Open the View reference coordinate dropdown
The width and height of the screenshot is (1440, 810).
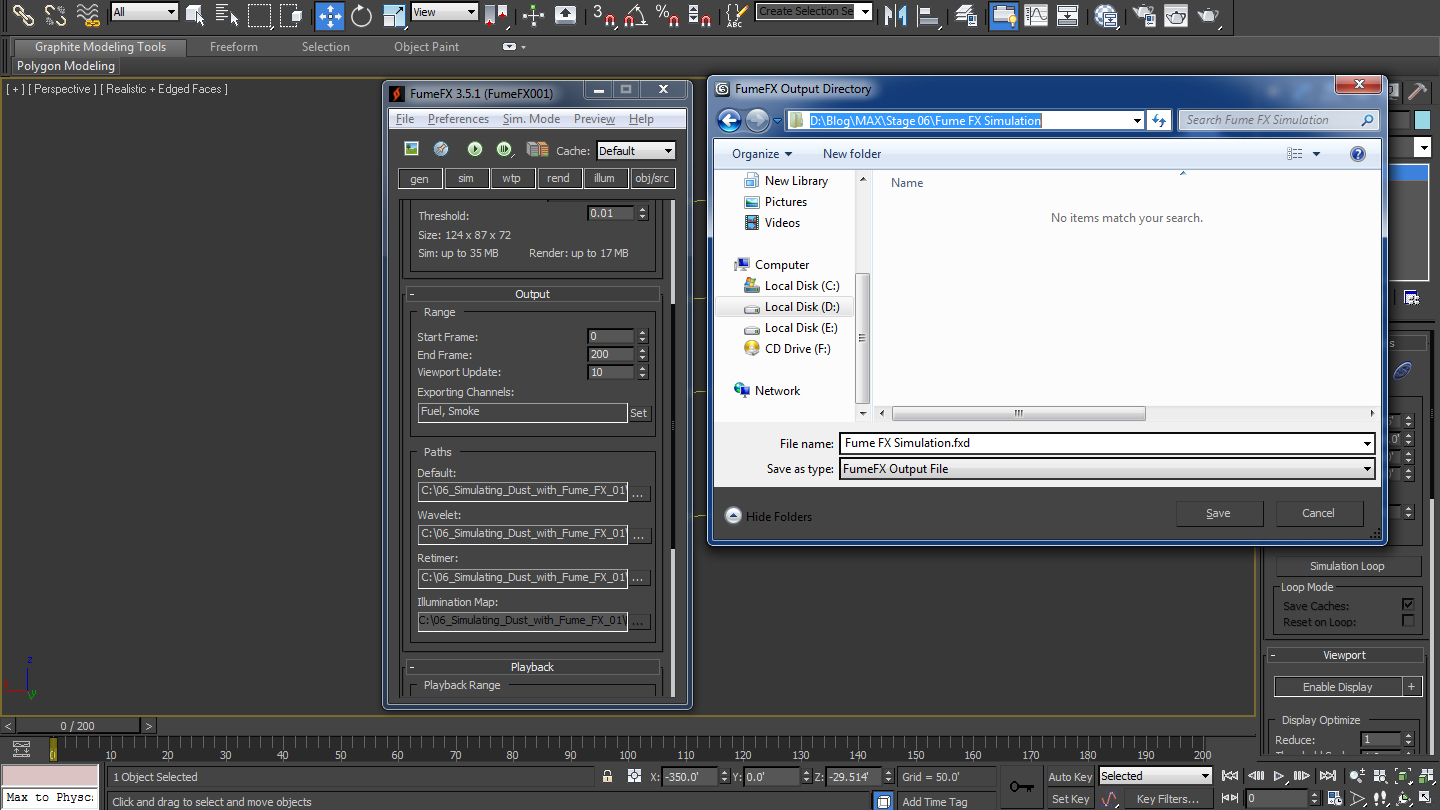pos(444,12)
